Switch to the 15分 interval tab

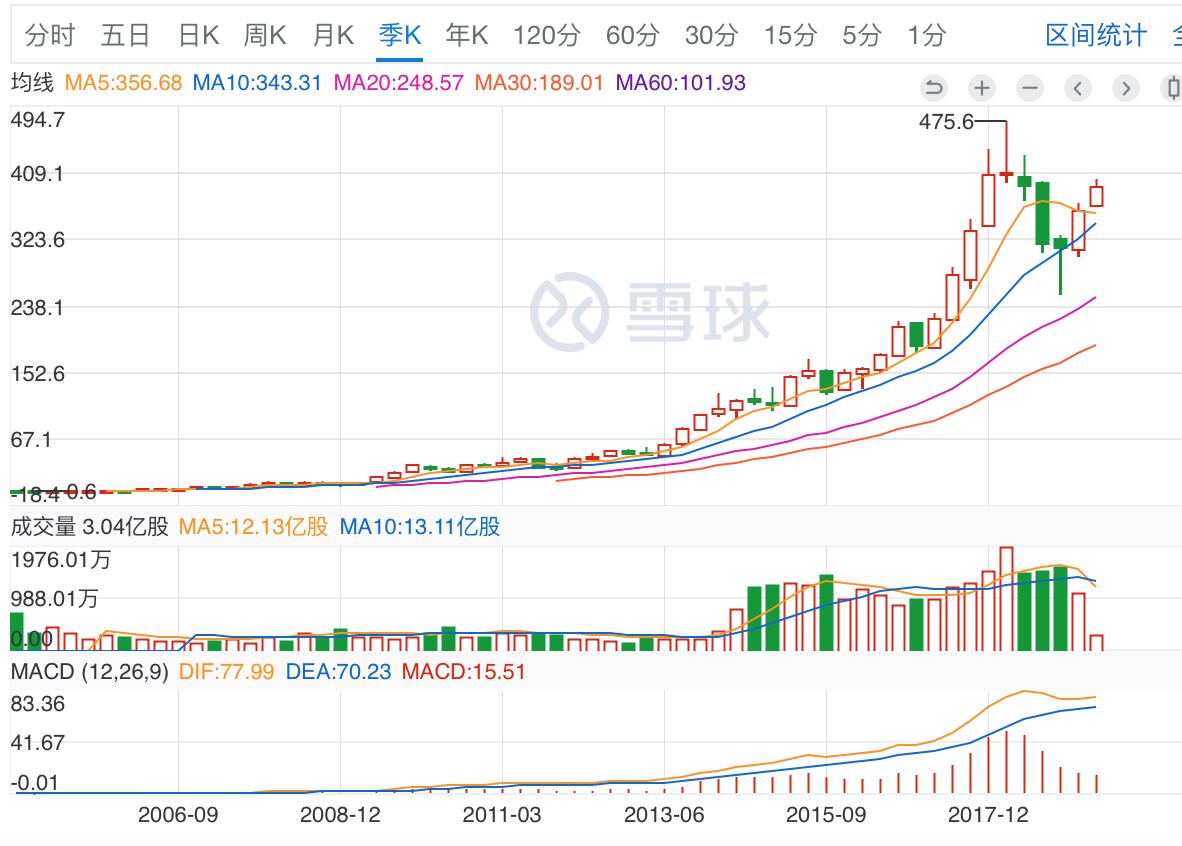790,35
